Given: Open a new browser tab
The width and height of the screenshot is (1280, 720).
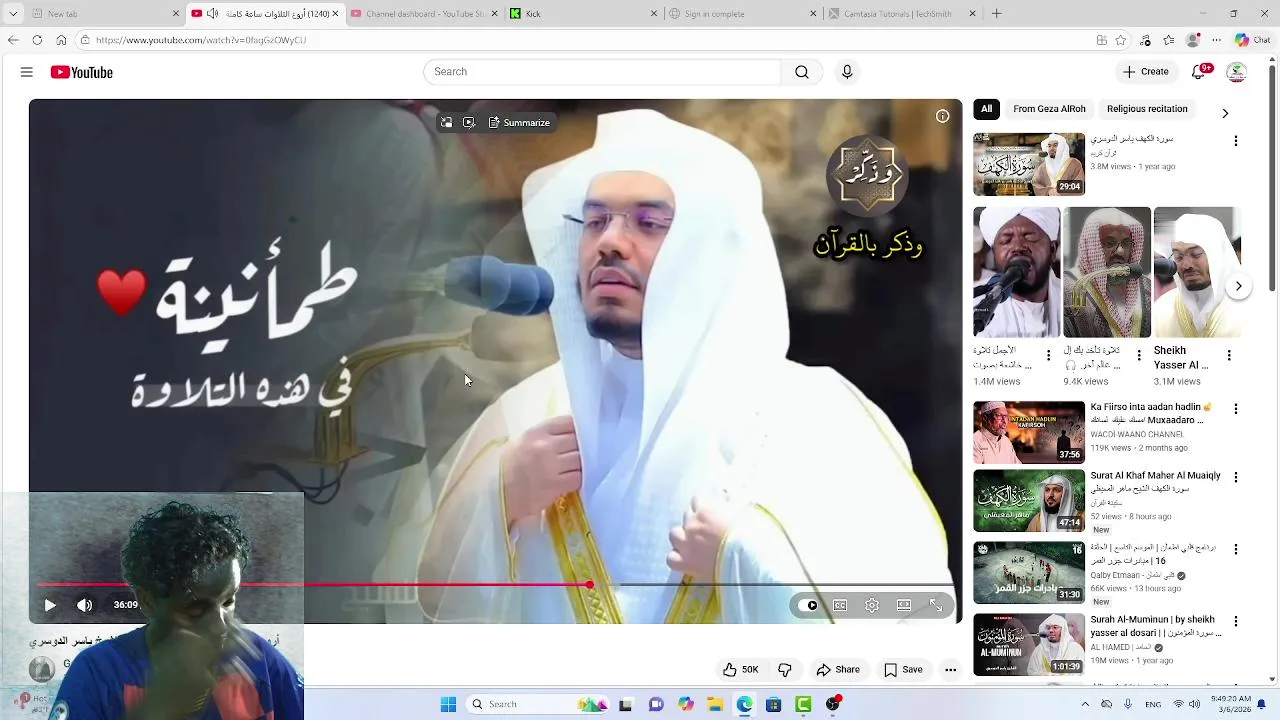Looking at the screenshot, I should (x=996, y=14).
